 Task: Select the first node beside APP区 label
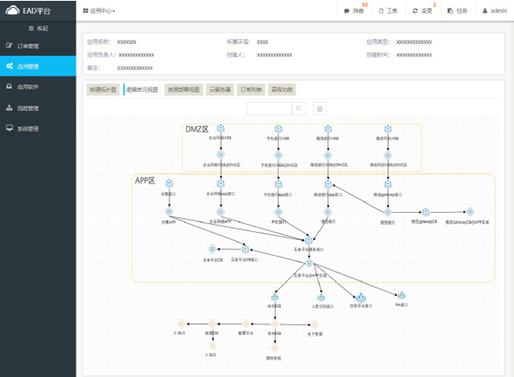169,184
